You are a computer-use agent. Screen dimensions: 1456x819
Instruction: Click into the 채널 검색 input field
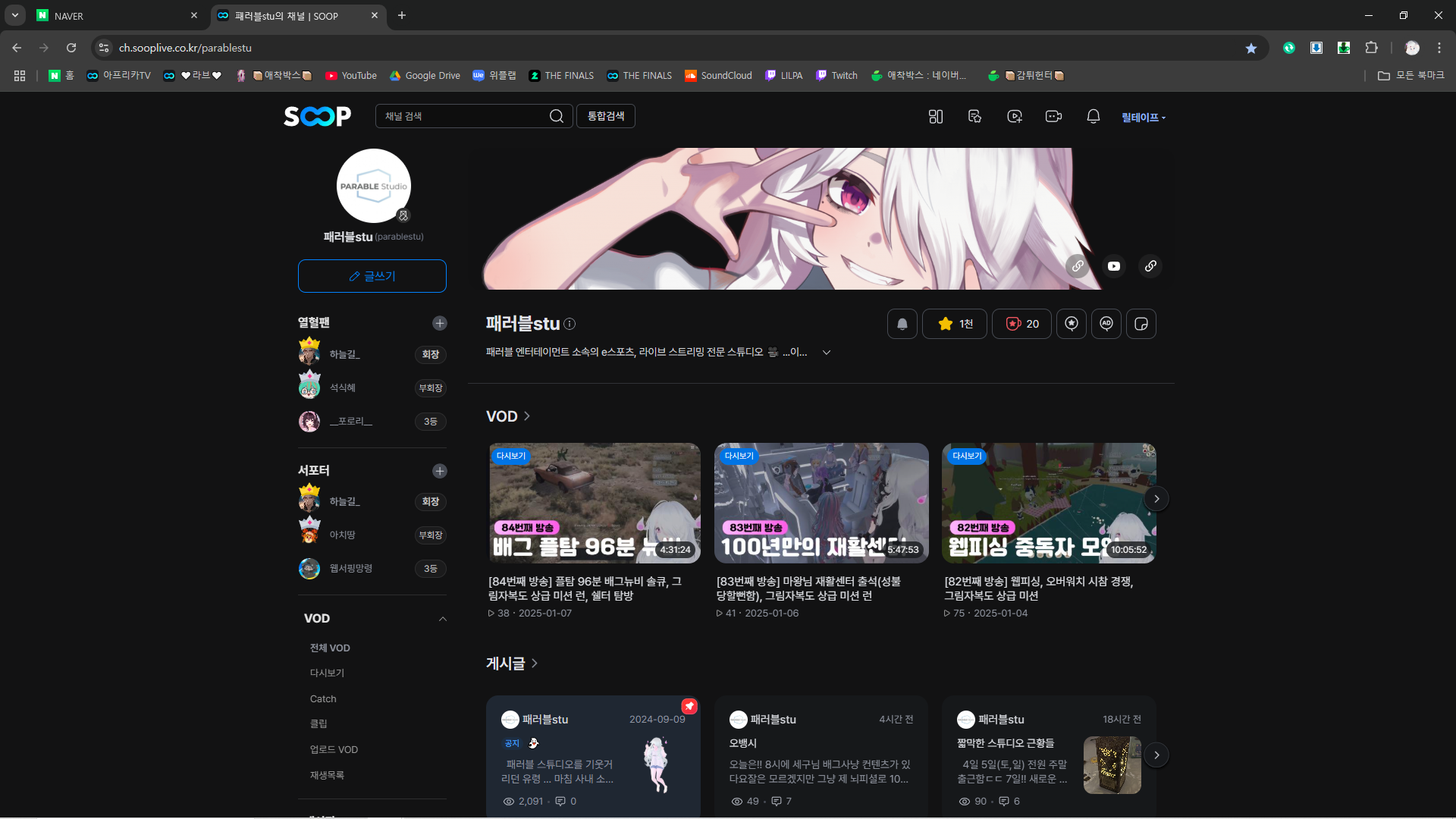[x=463, y=116]
